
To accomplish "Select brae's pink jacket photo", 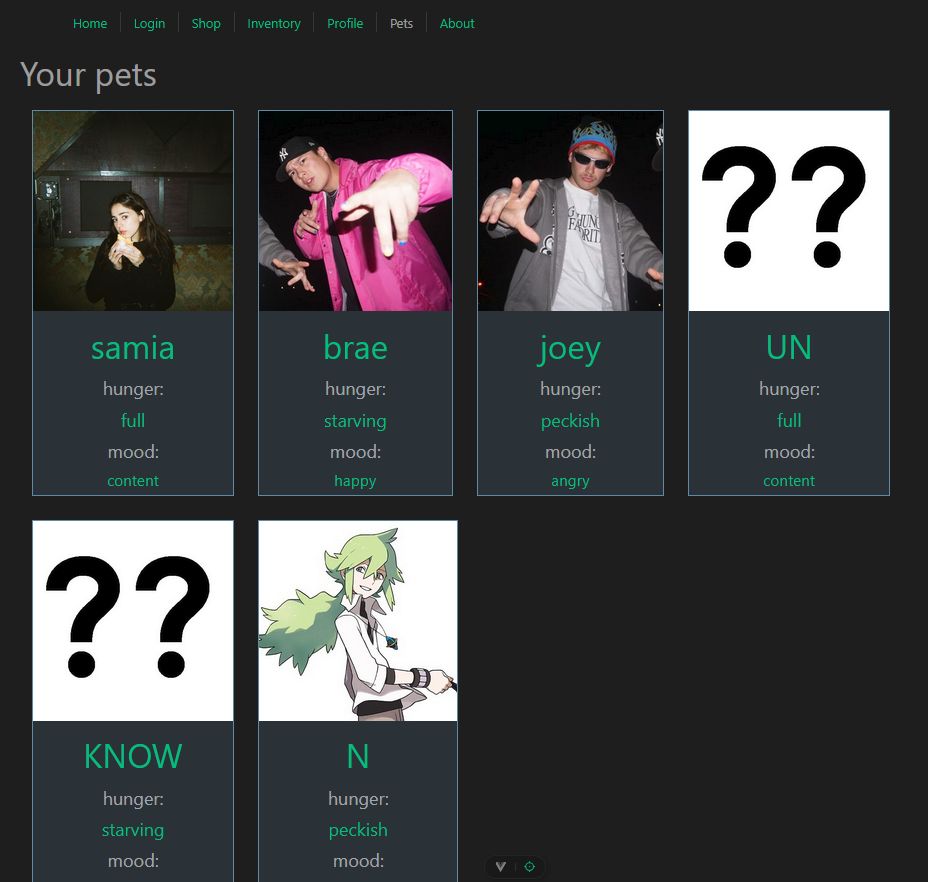I will [x=356, y=211].
